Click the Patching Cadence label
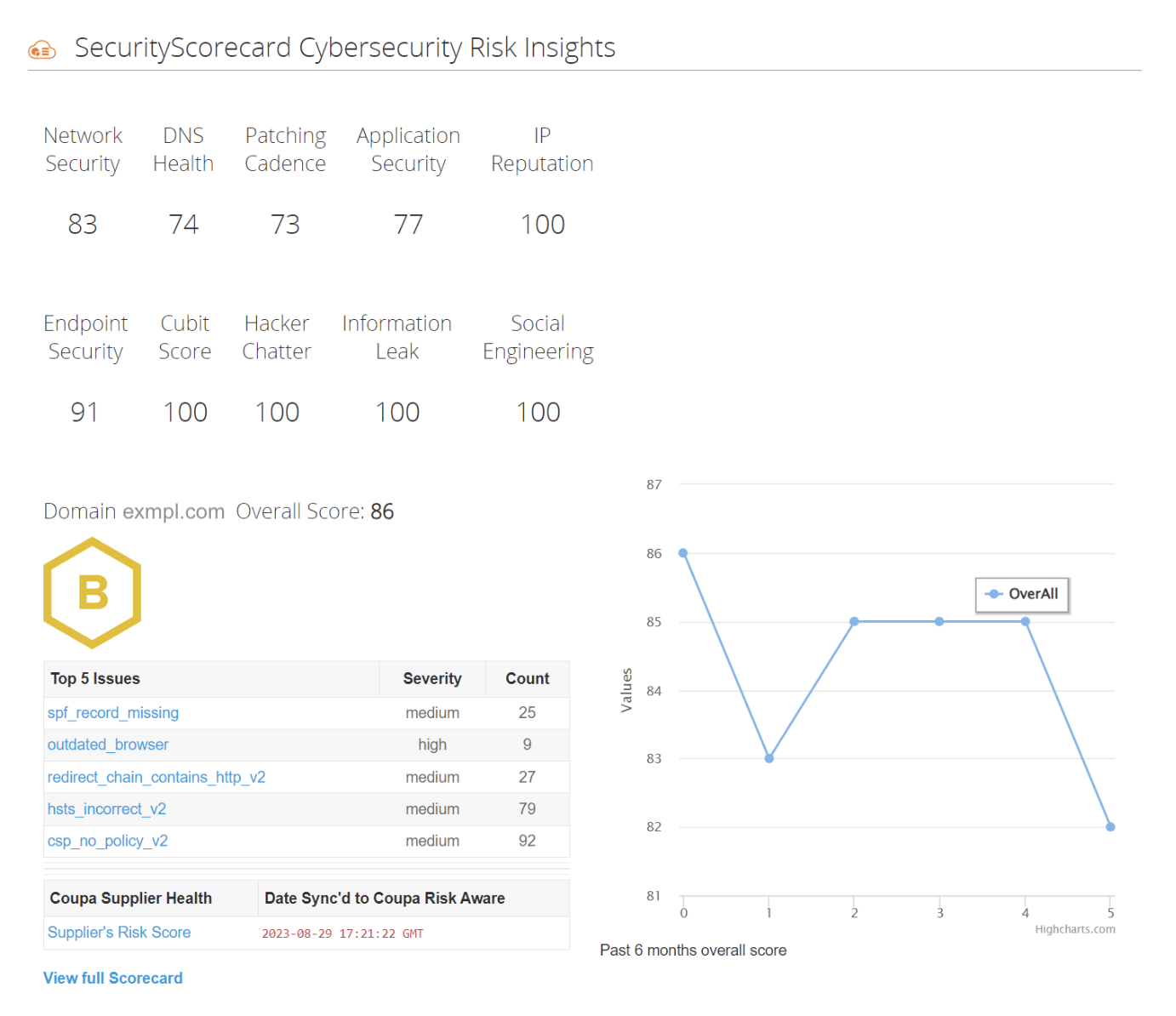The width and height of the screenshot is (1176, 1016). pos(285,150)
